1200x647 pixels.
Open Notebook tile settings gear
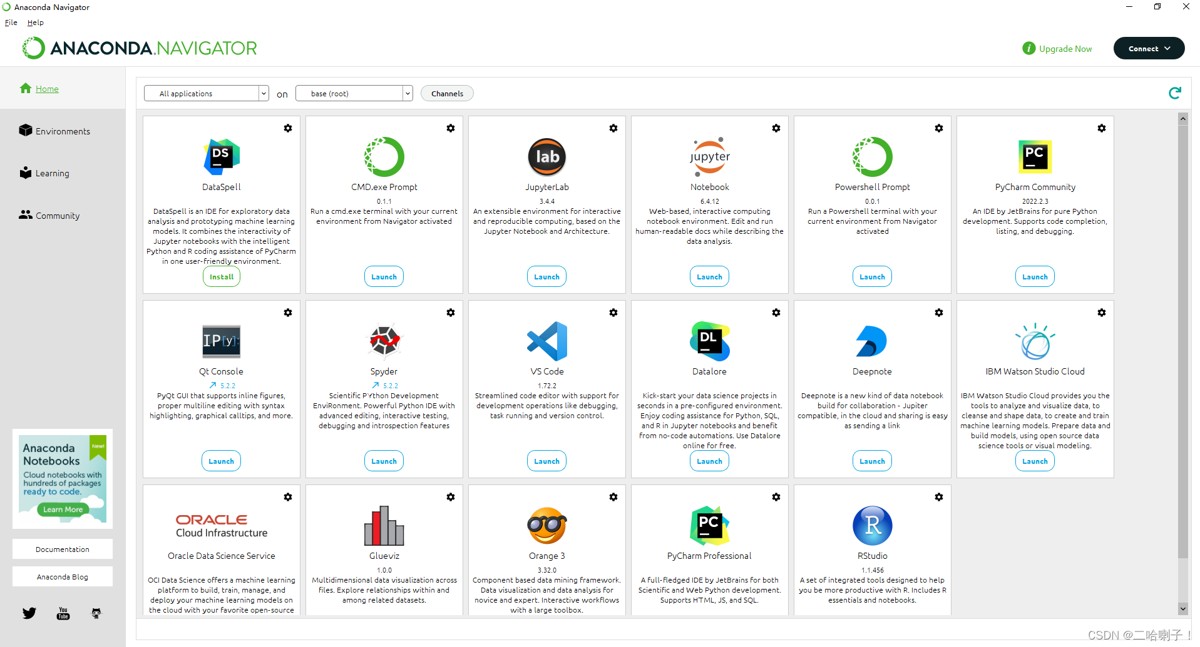click(776, 128)
